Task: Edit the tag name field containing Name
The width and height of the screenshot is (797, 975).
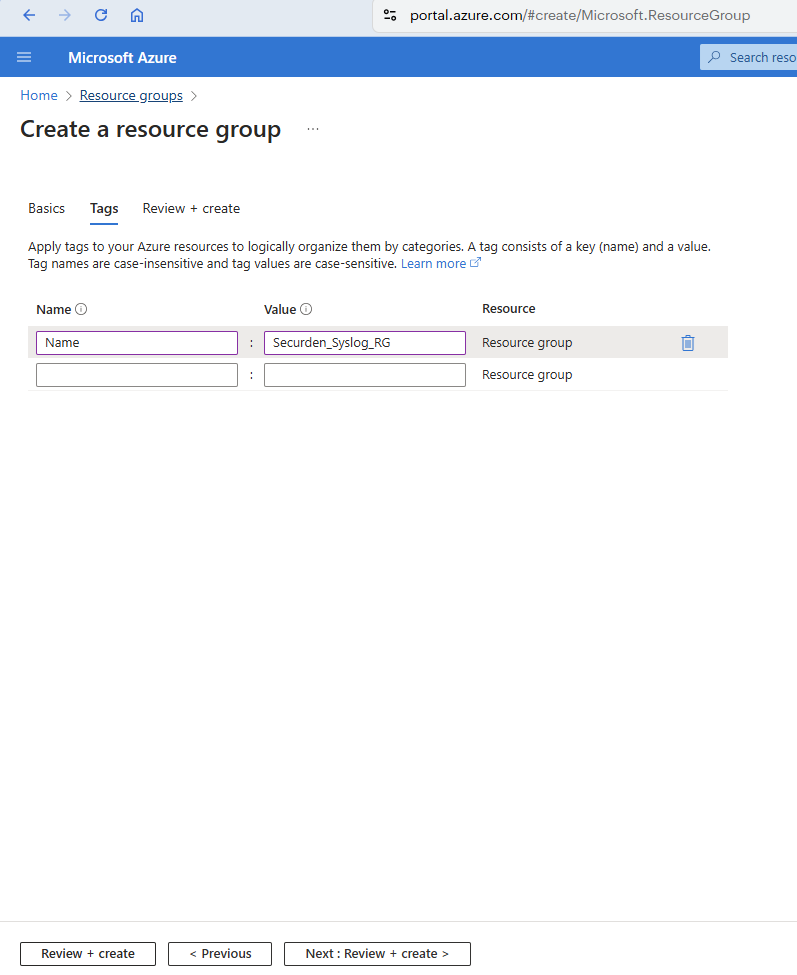Action: (137, 343)
